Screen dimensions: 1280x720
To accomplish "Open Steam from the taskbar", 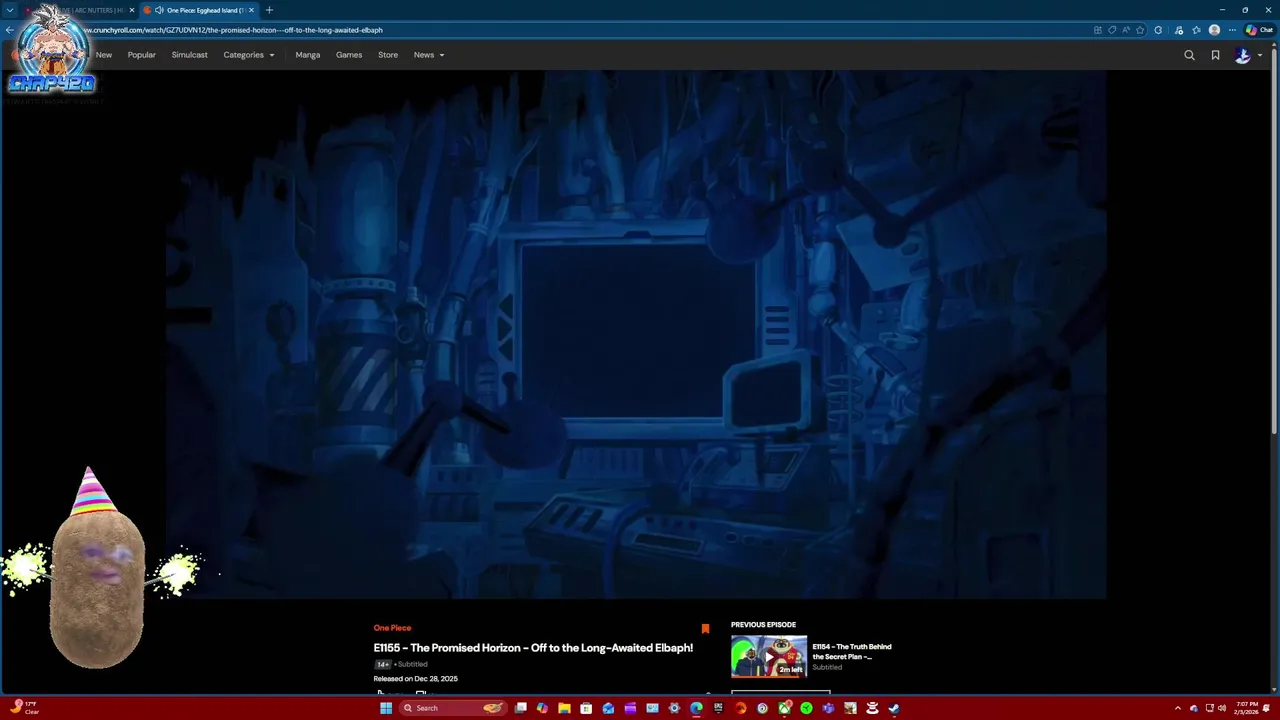I will tap(894, 708).
